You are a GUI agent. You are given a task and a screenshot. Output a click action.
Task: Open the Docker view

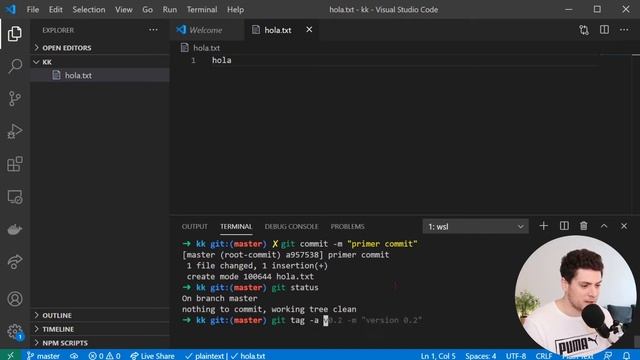point(15,229)
